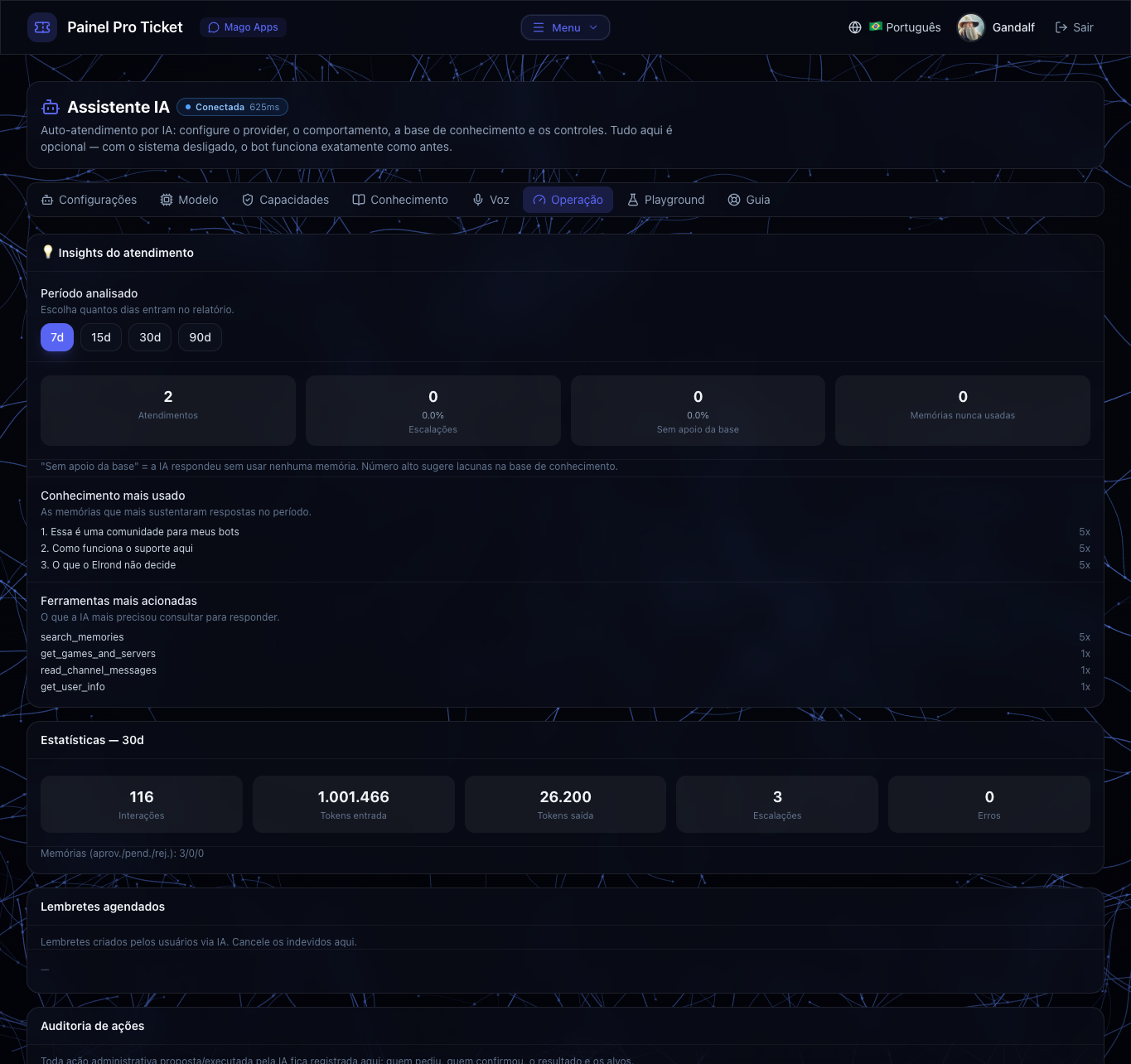Screen dimensions: 1131x1064
Task: Click the Conhecimento book icon
Action: (x=359, y=200)
